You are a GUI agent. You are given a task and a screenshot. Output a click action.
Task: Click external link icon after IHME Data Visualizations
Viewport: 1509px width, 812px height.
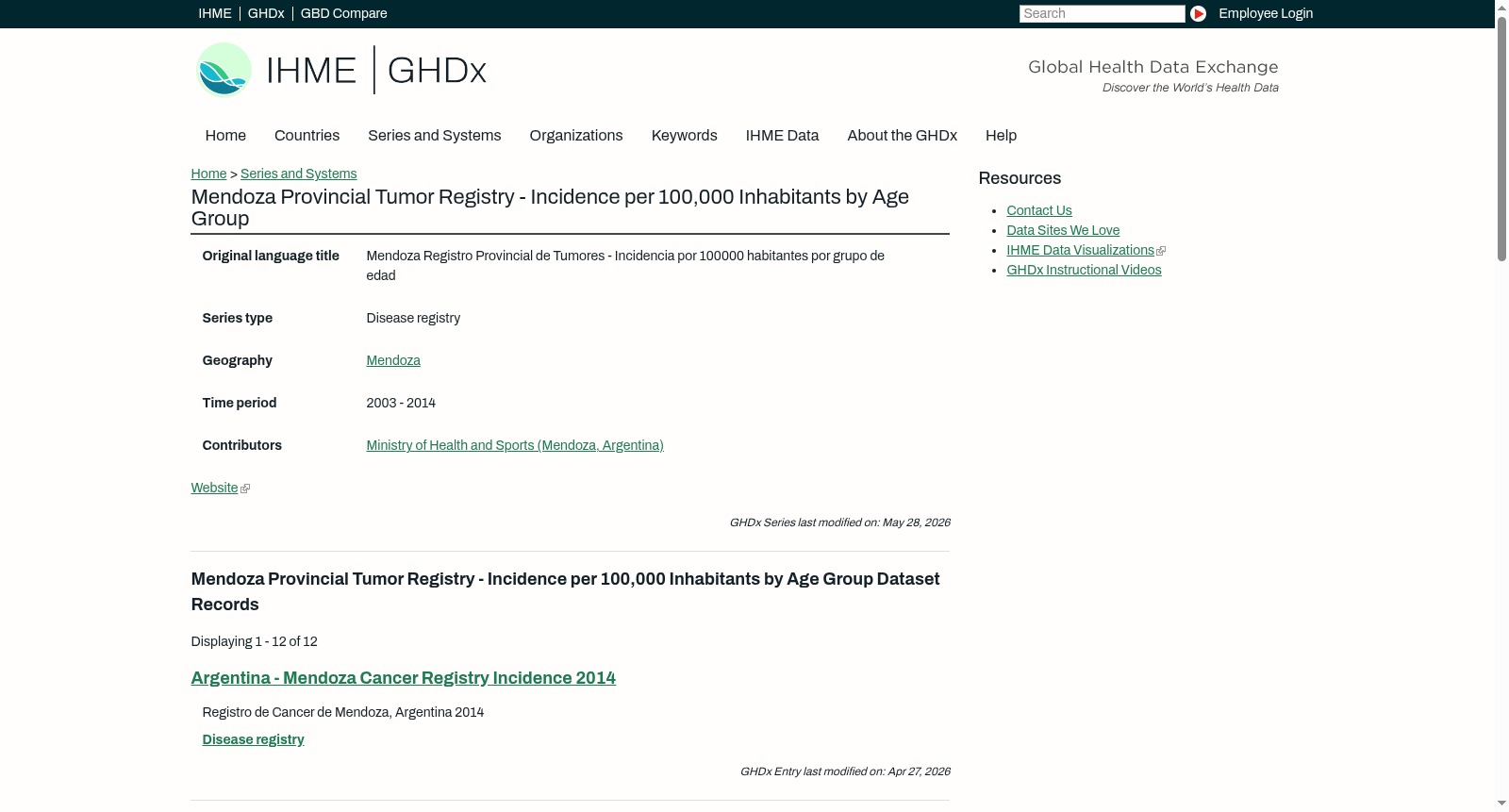click(1161, 251)
